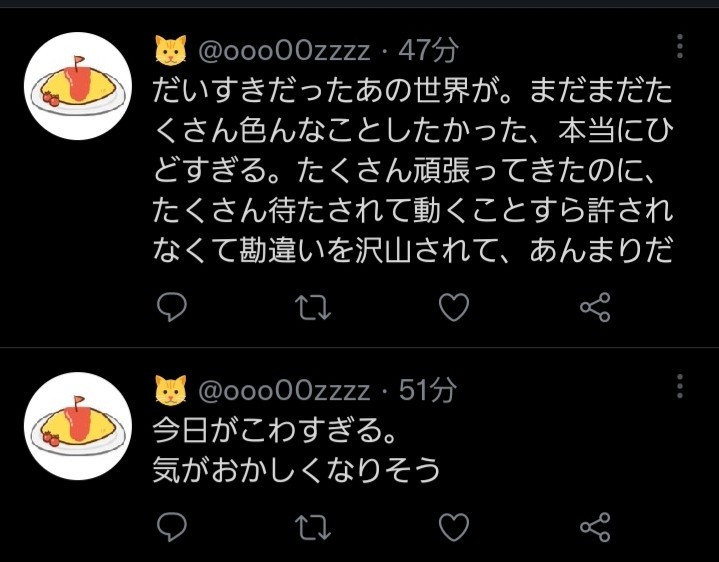The height and width of the screenshot is (562, 719).
Task: Open omurice profile picture on first tweet
Action: (x=78, y=86)
